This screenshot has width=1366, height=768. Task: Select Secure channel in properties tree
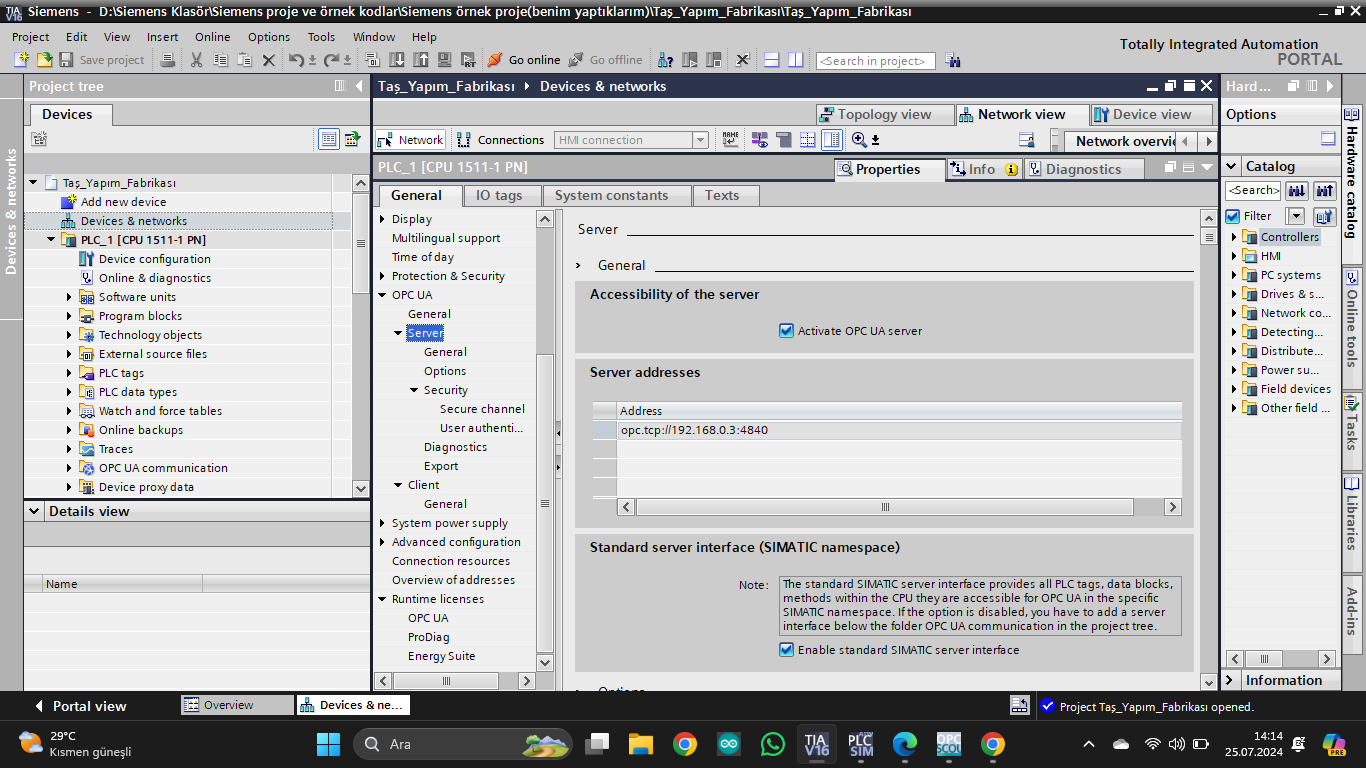tap(482, 409)
